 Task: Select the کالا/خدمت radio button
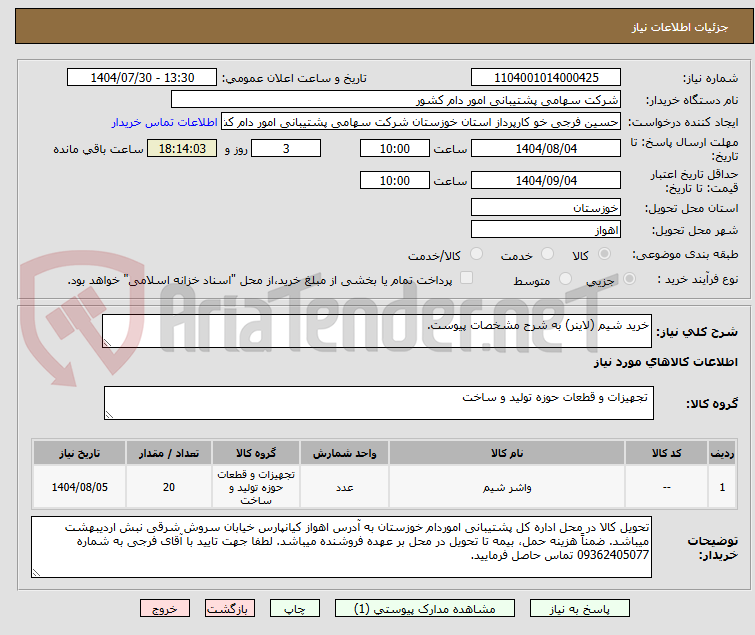(x=476, y=254)
